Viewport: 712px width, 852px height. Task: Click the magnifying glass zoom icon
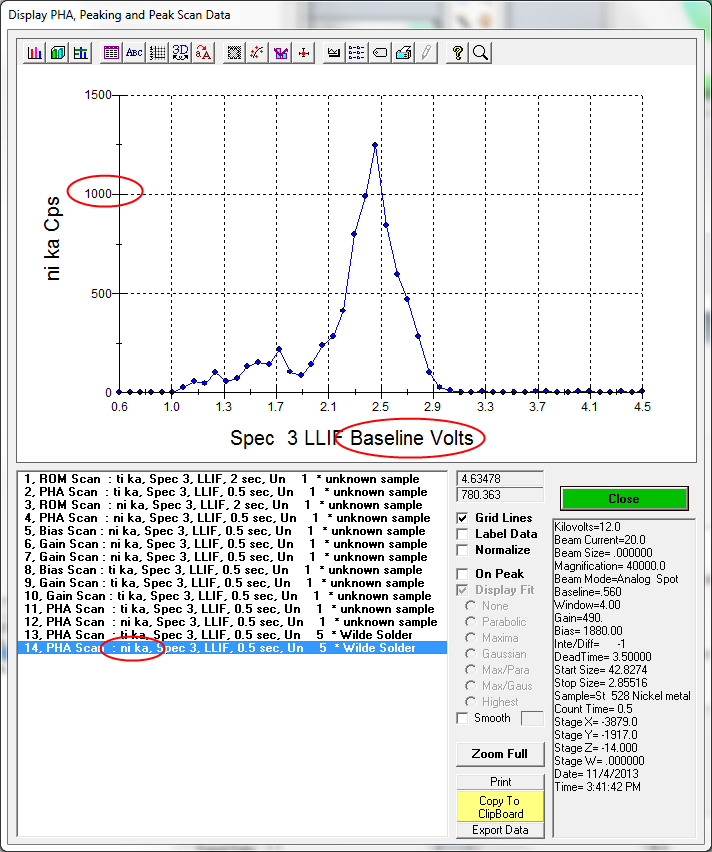[x=480, y=53]
